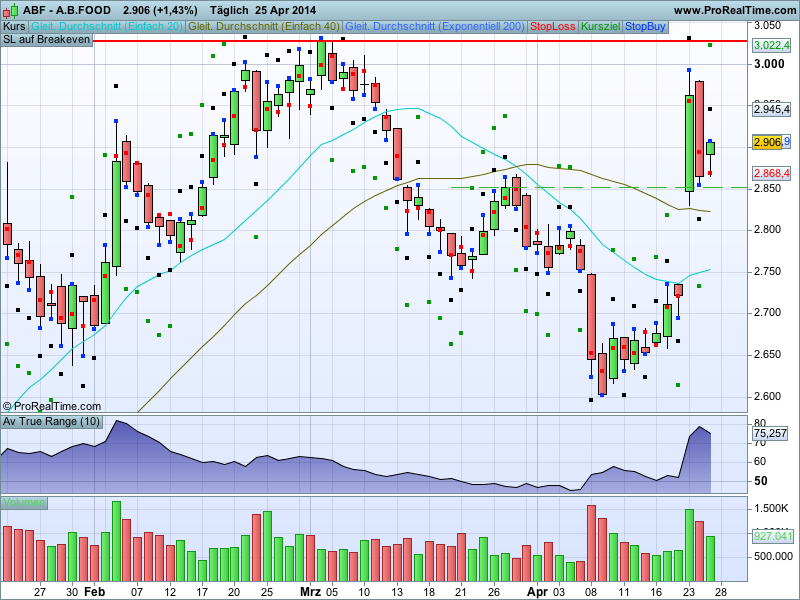Click the candlestick icon beside ABF title

[10, 10]
